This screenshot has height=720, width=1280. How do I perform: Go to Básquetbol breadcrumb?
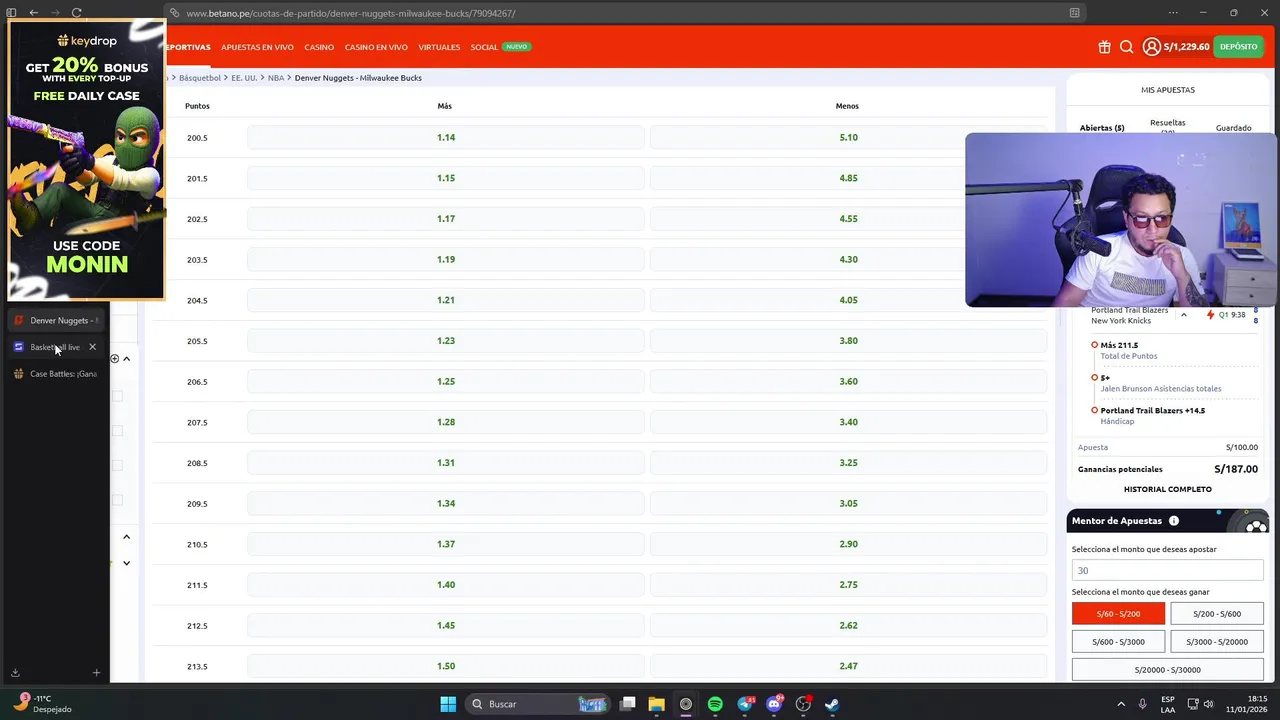pyautogui.click(x=199, y=78)
